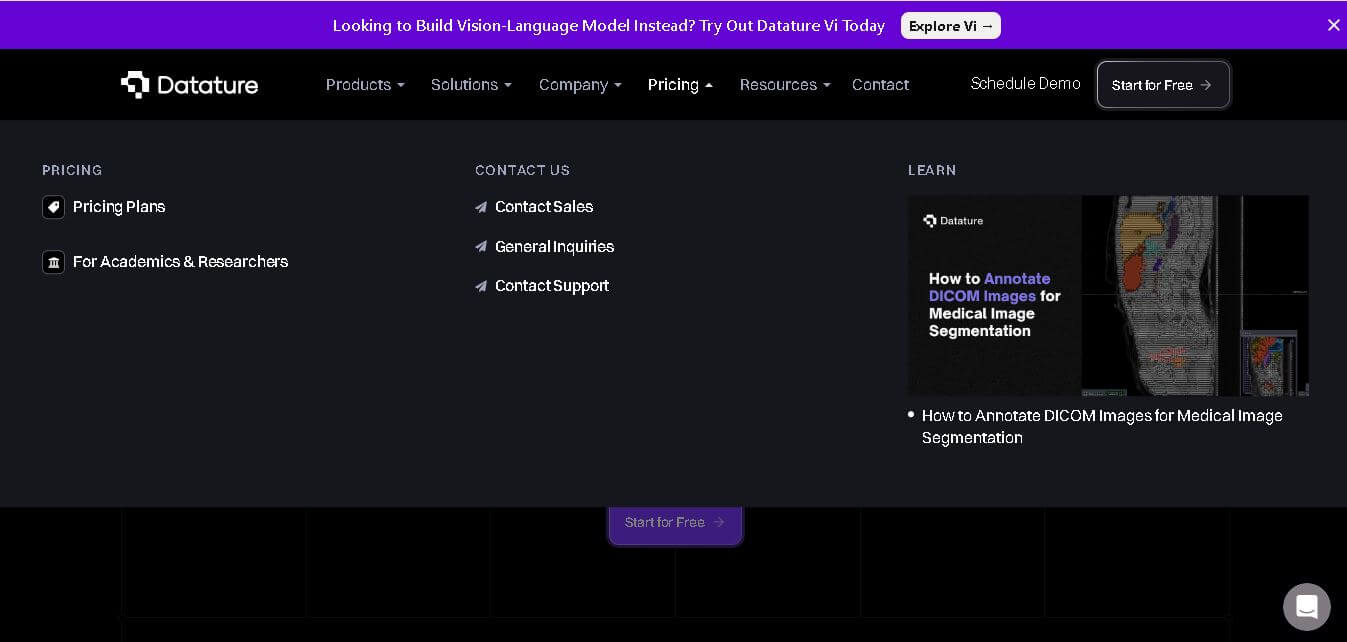This screenshot has width=1347, height=642.
Task: Expand the Products dropdown menu
Action: [x=365, y=85]
